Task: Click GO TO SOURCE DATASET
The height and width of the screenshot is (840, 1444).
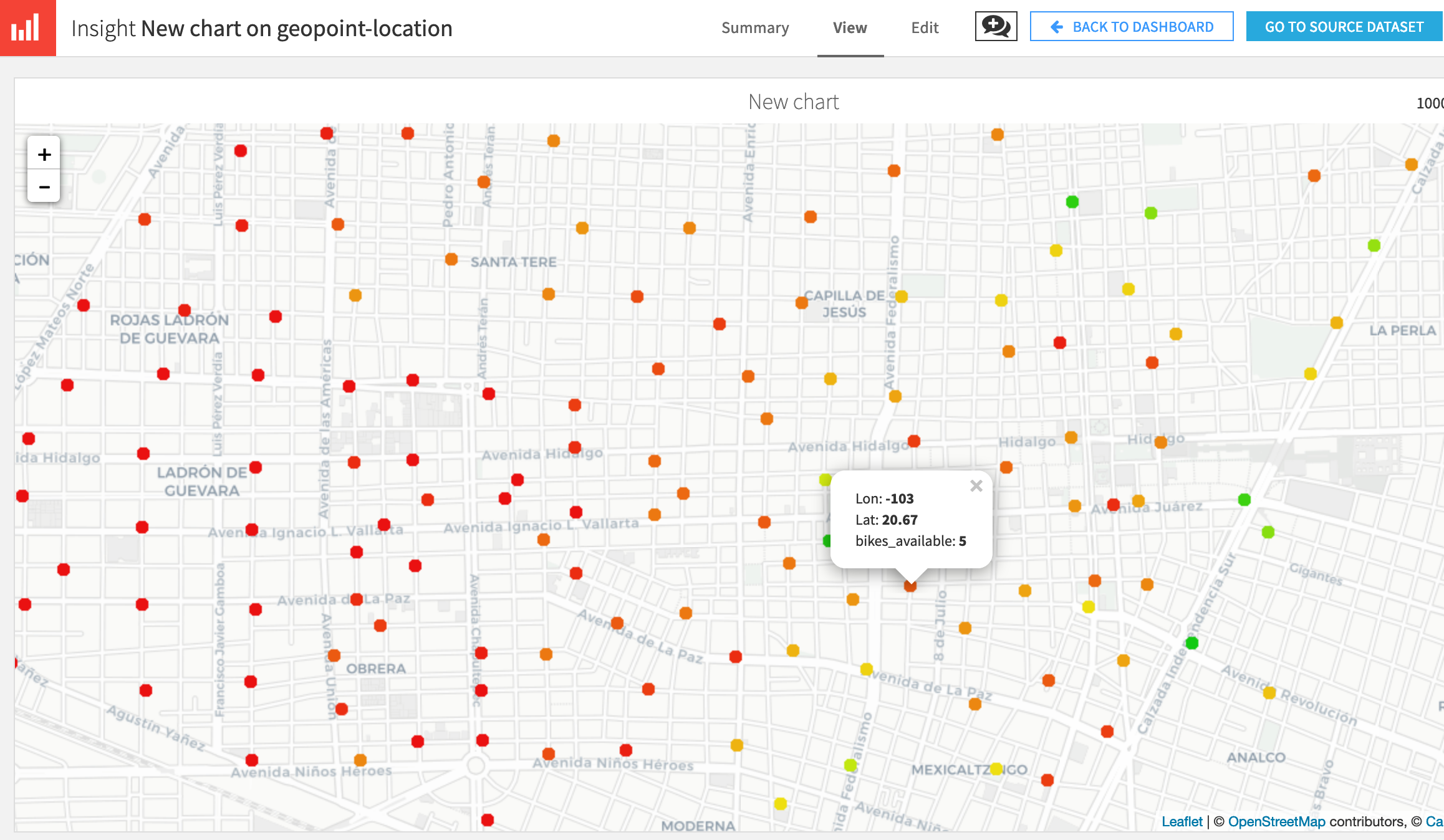Action: click(1344, 26)
